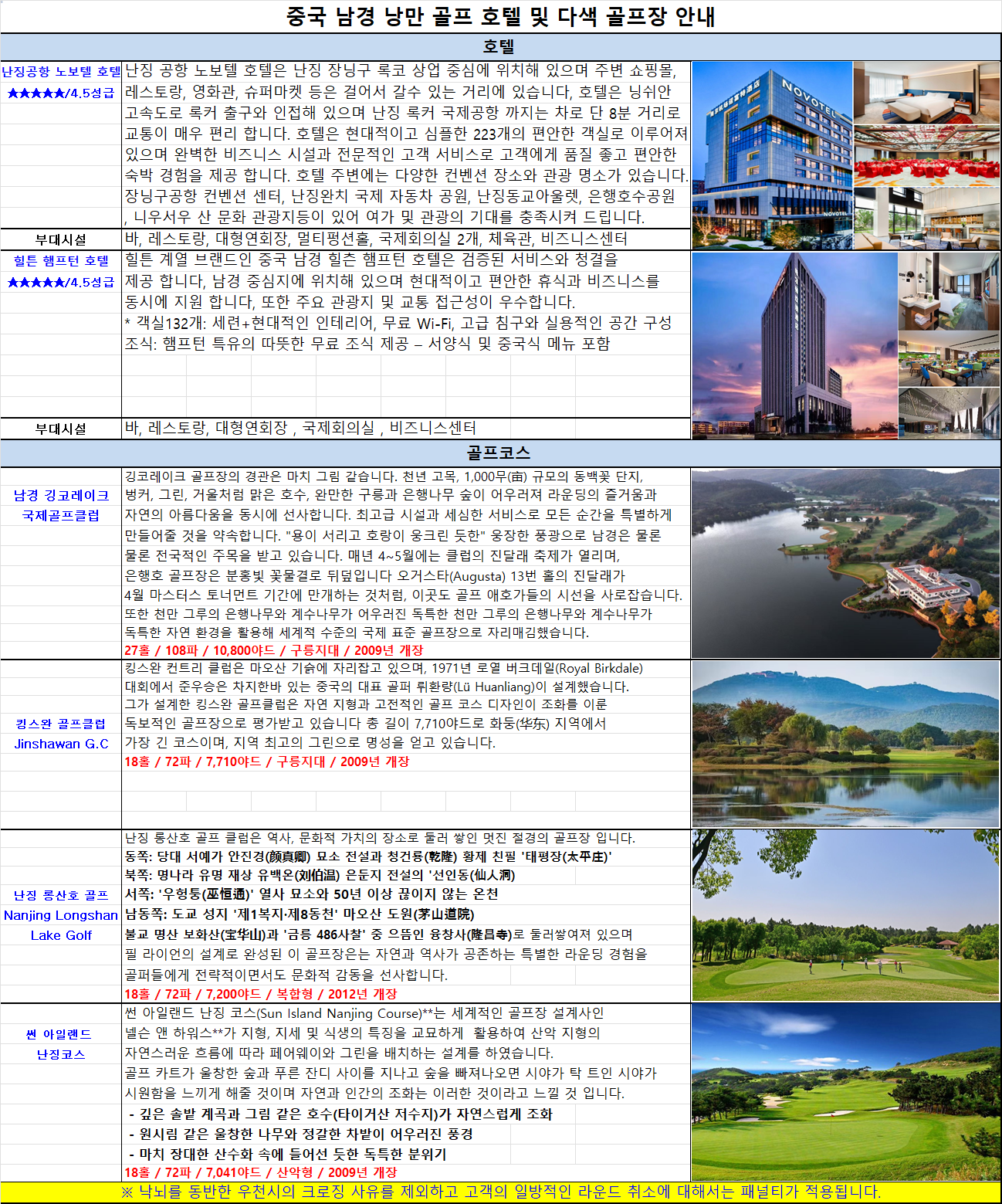Click the "국제골프클럽" label
This screenshot has height=1204, width=1002.
(x=61, y=515)
